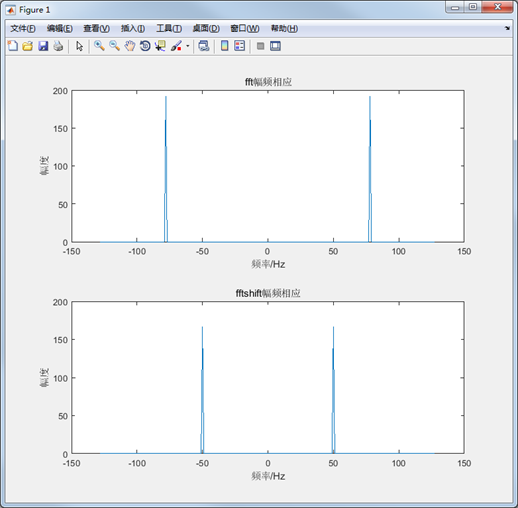
Task: Click the bottom plot peak at -50 Hz
Action: [x=202, y=390]
